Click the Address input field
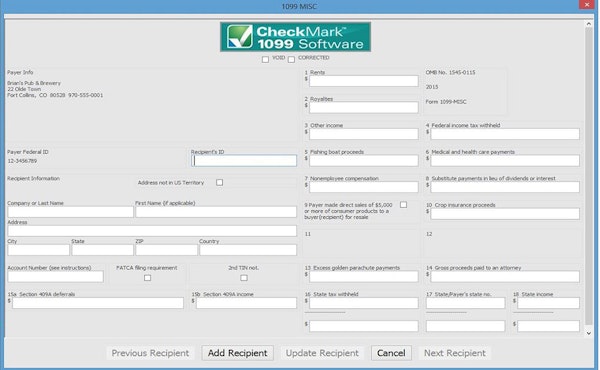600x370 pixels. click(x=152, y=231)
